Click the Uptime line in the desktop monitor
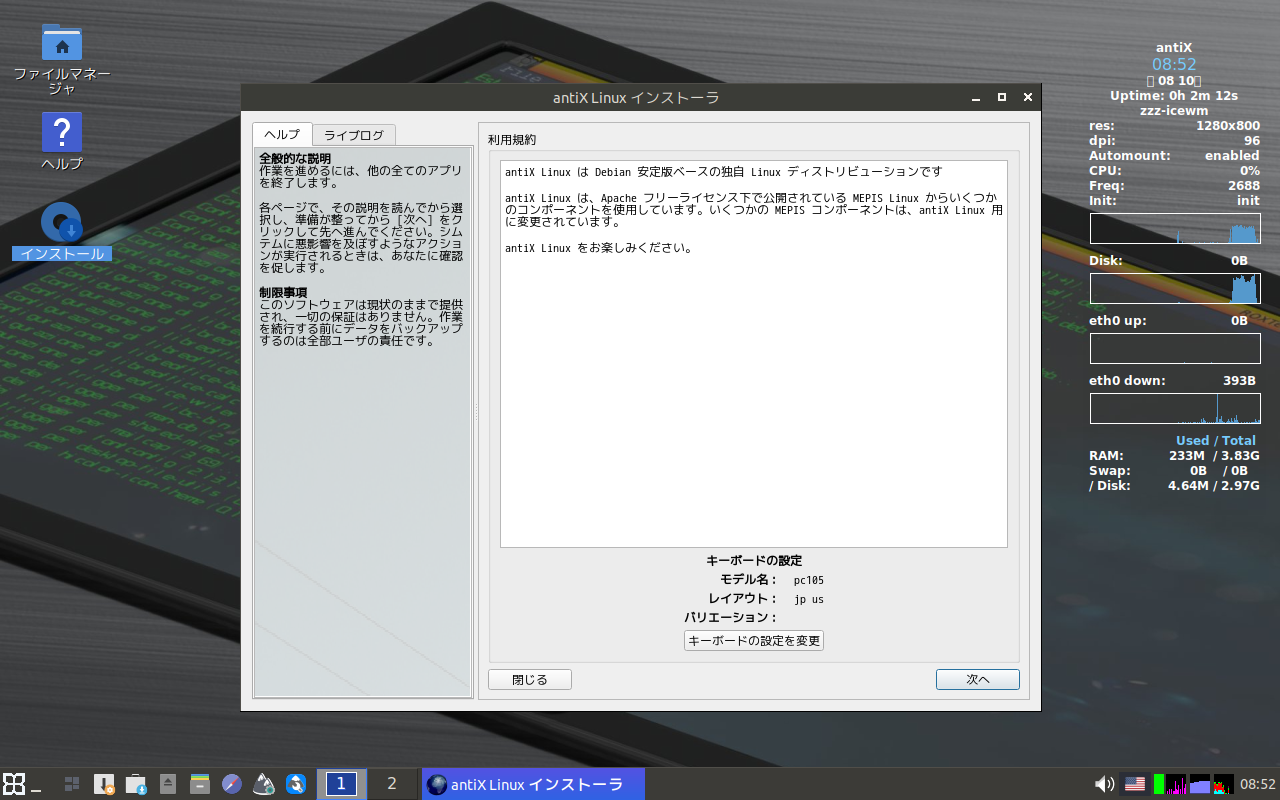 1174,96
